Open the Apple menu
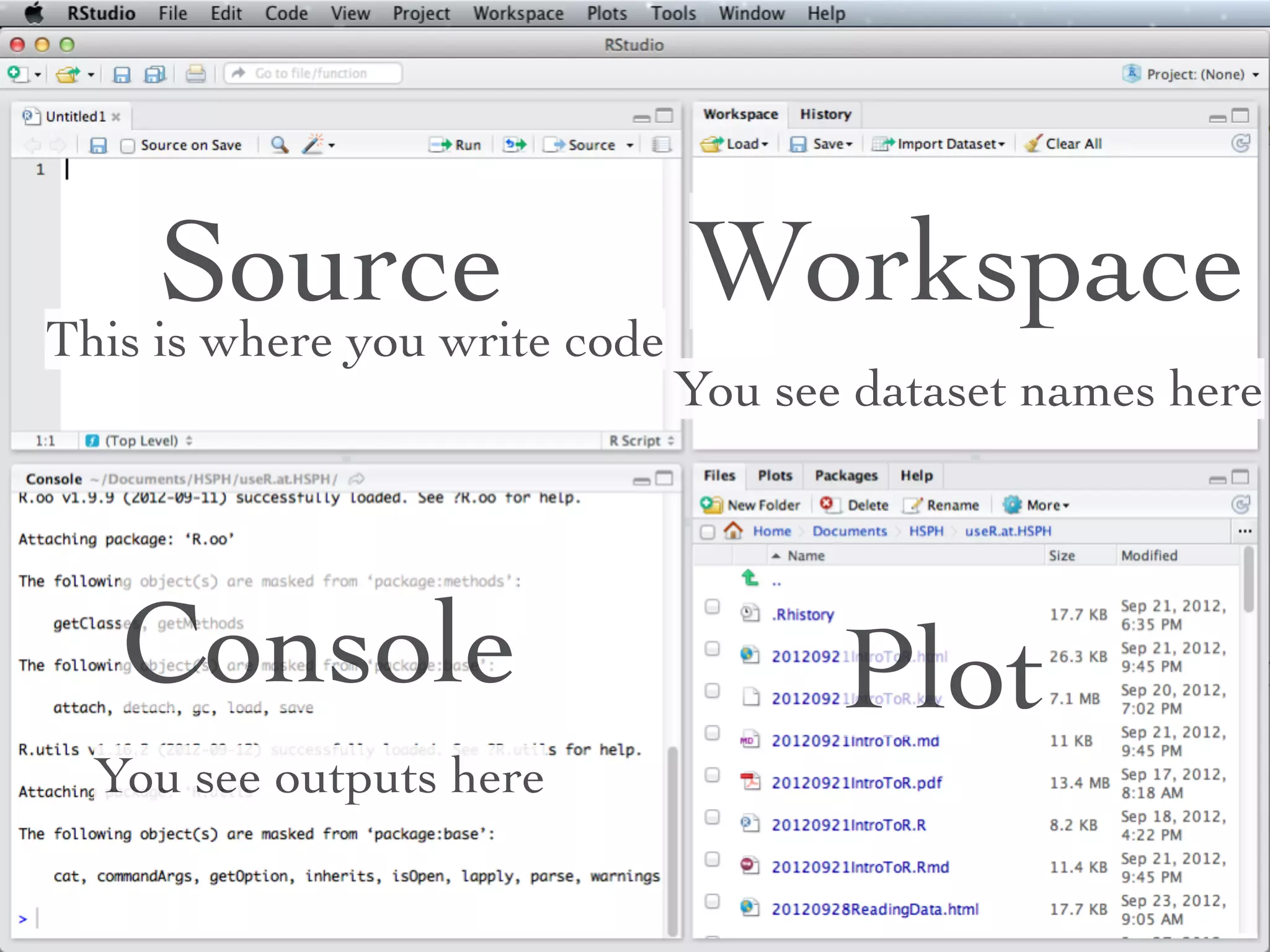This screenshot has height=952, width=1270. tap(34, 13)
